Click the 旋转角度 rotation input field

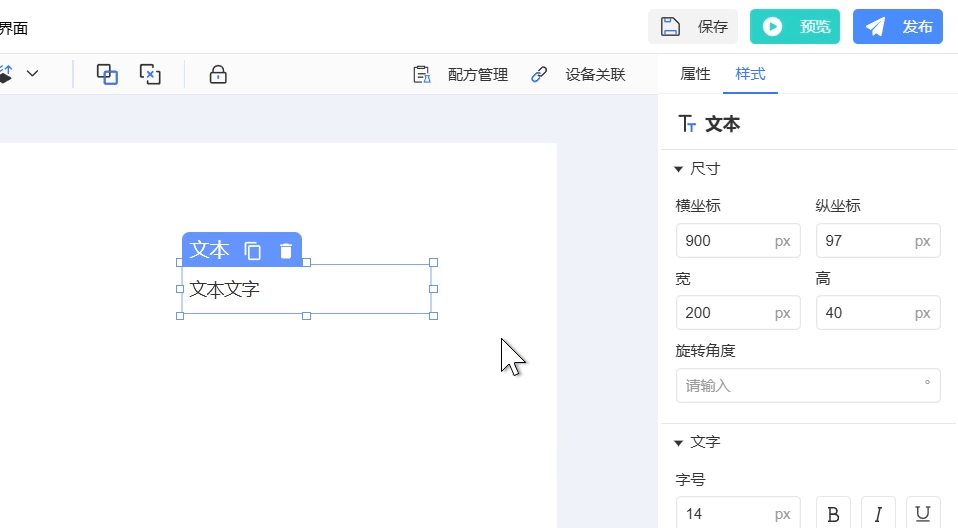tap(800, 385)
